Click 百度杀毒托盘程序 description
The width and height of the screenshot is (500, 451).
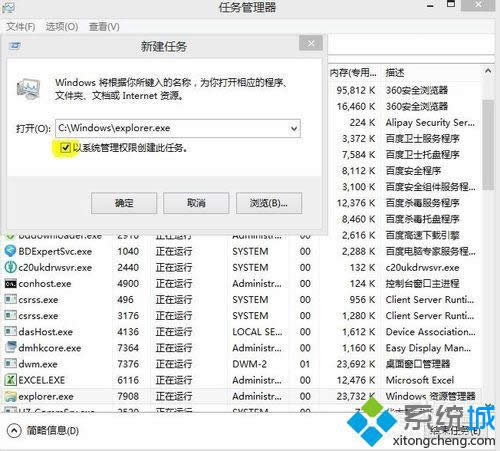(x=422, y=219)
